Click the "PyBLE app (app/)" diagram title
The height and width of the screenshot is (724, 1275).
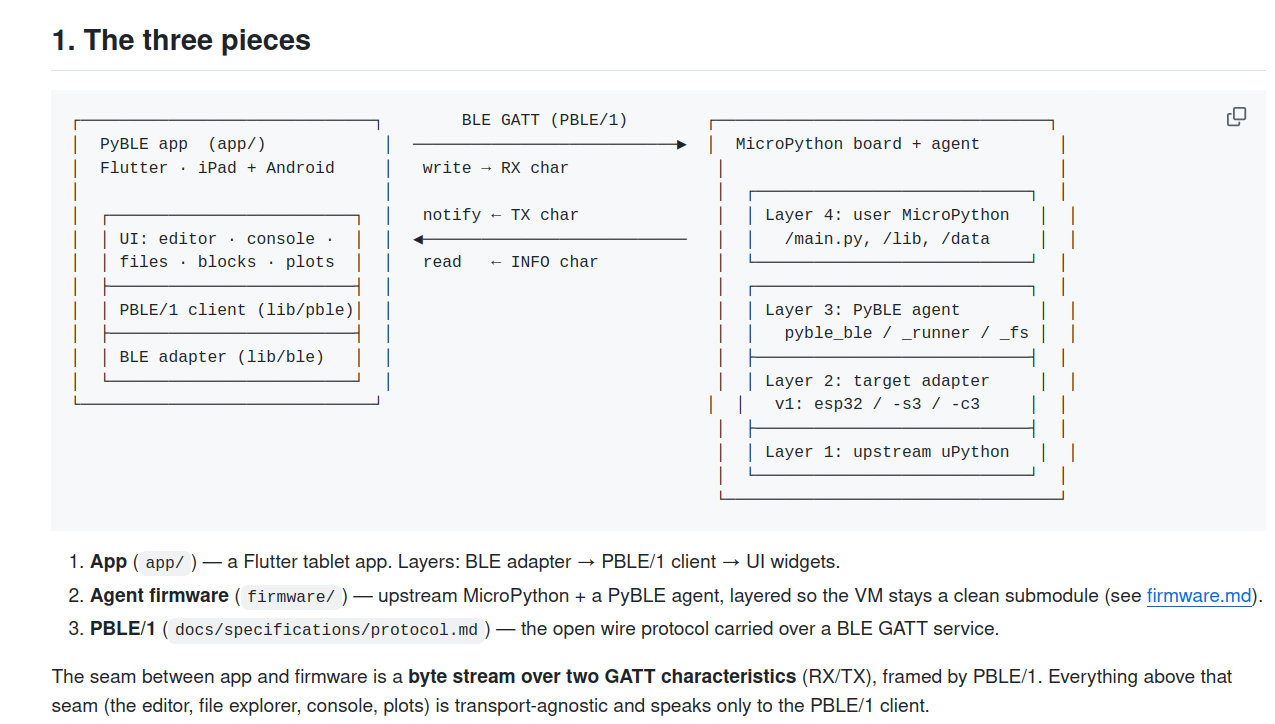(183, 144)
